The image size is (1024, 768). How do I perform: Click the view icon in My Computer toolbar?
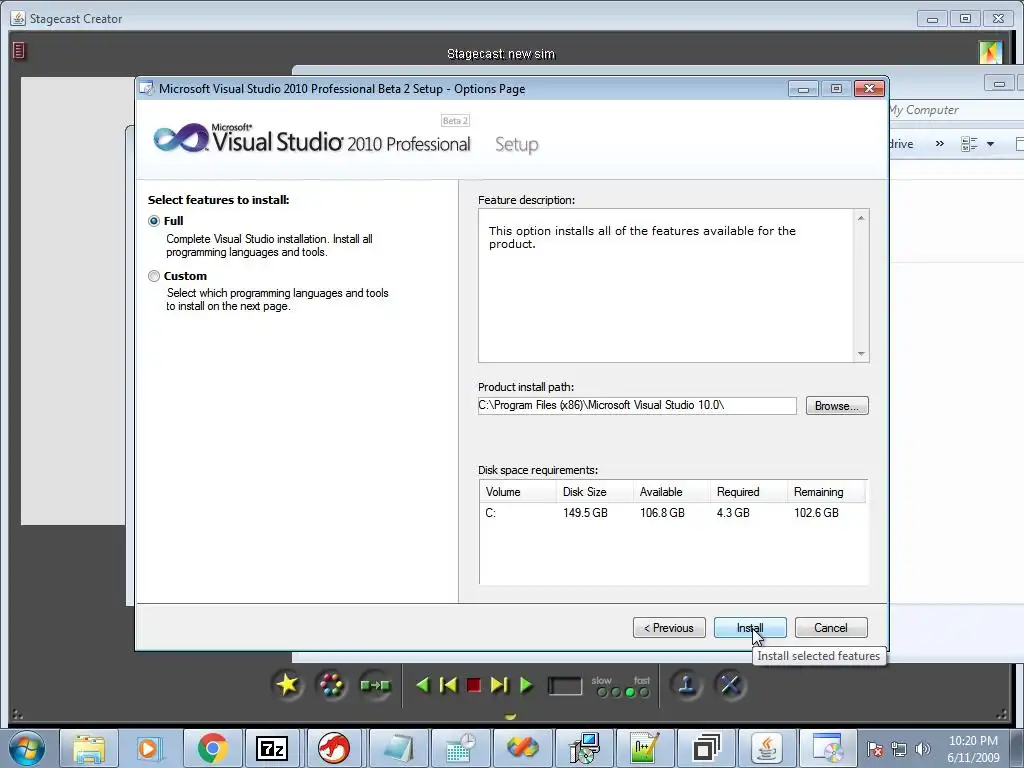click(969, 144)
